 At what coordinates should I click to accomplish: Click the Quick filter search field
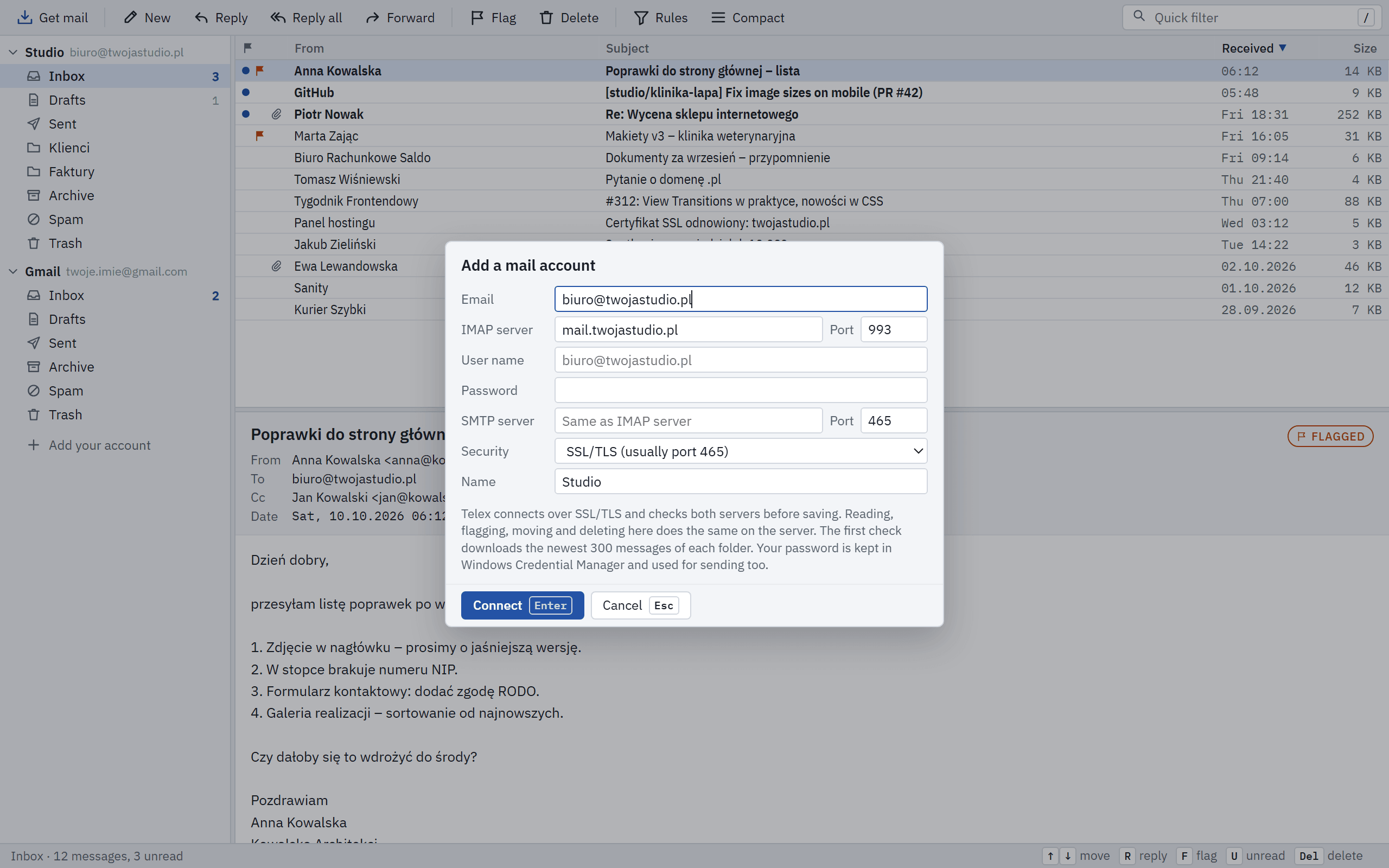click(1253, 18)
